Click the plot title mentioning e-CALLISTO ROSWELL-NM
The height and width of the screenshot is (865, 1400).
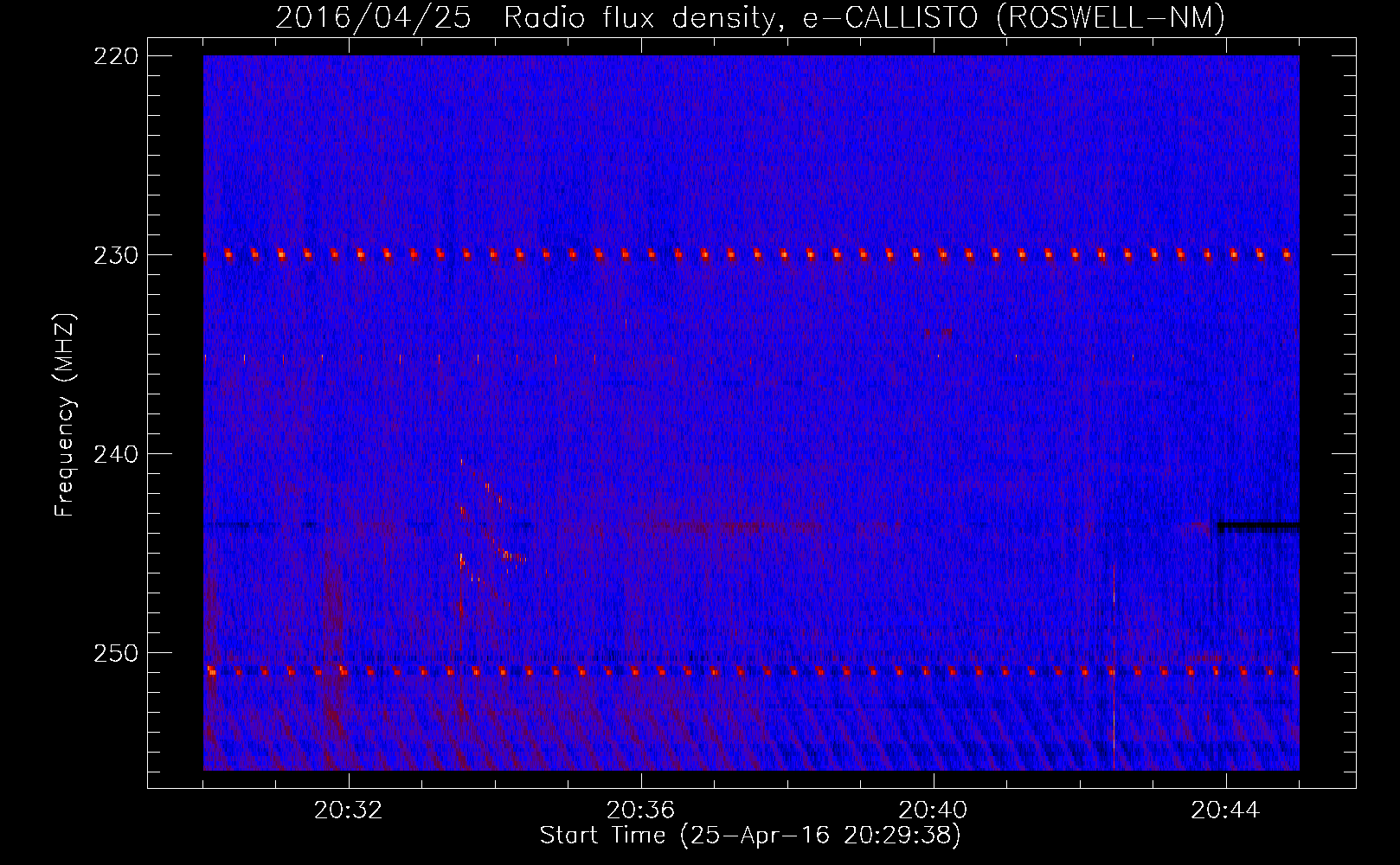tap(750, 17)
